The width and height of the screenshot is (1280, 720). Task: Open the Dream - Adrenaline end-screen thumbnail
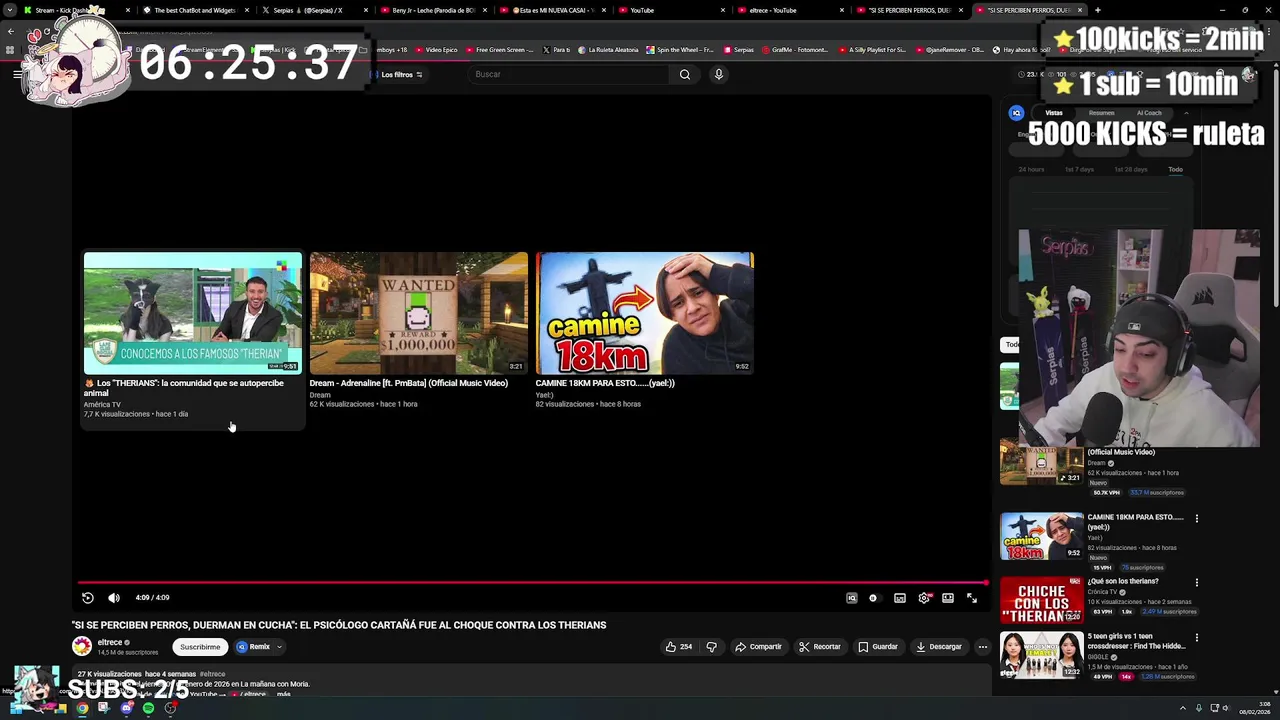(x=419, y=313)
